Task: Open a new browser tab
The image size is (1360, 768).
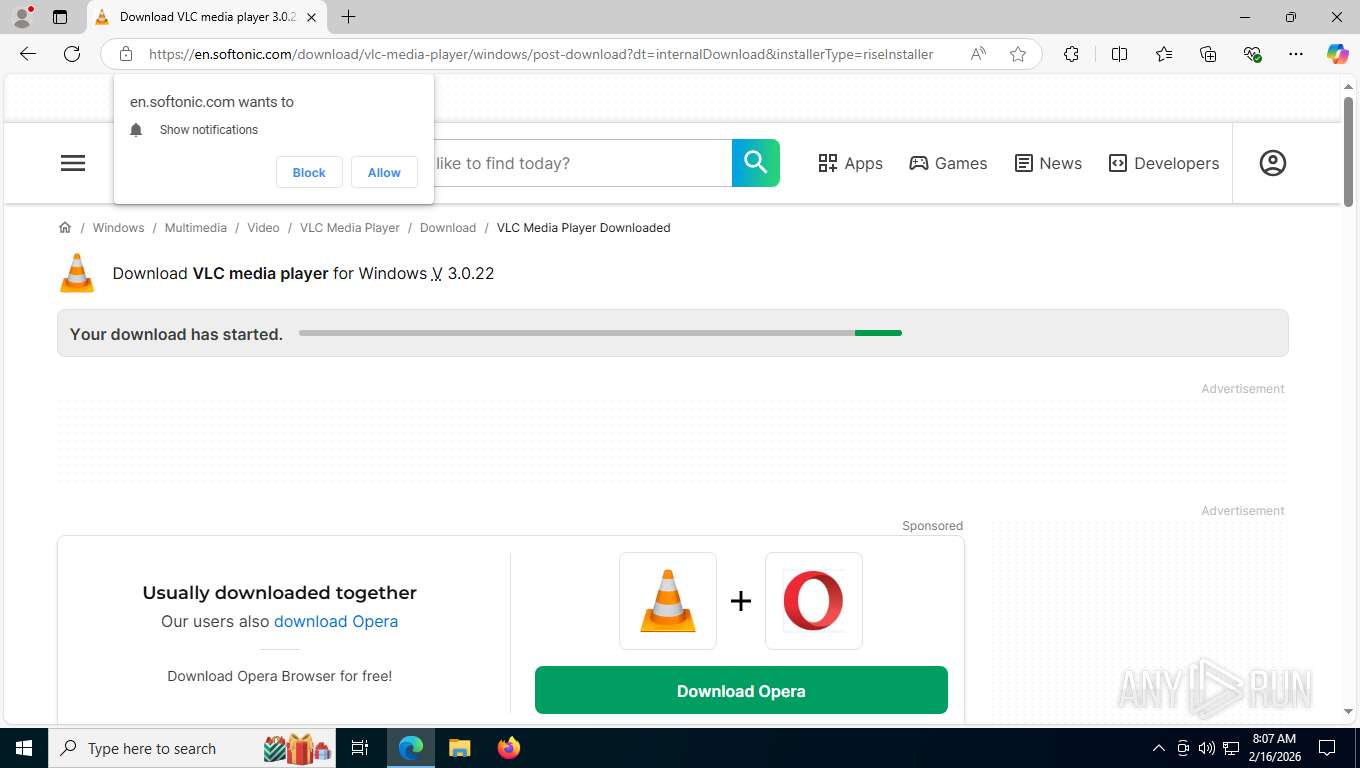Action: [x=348, y=17]
